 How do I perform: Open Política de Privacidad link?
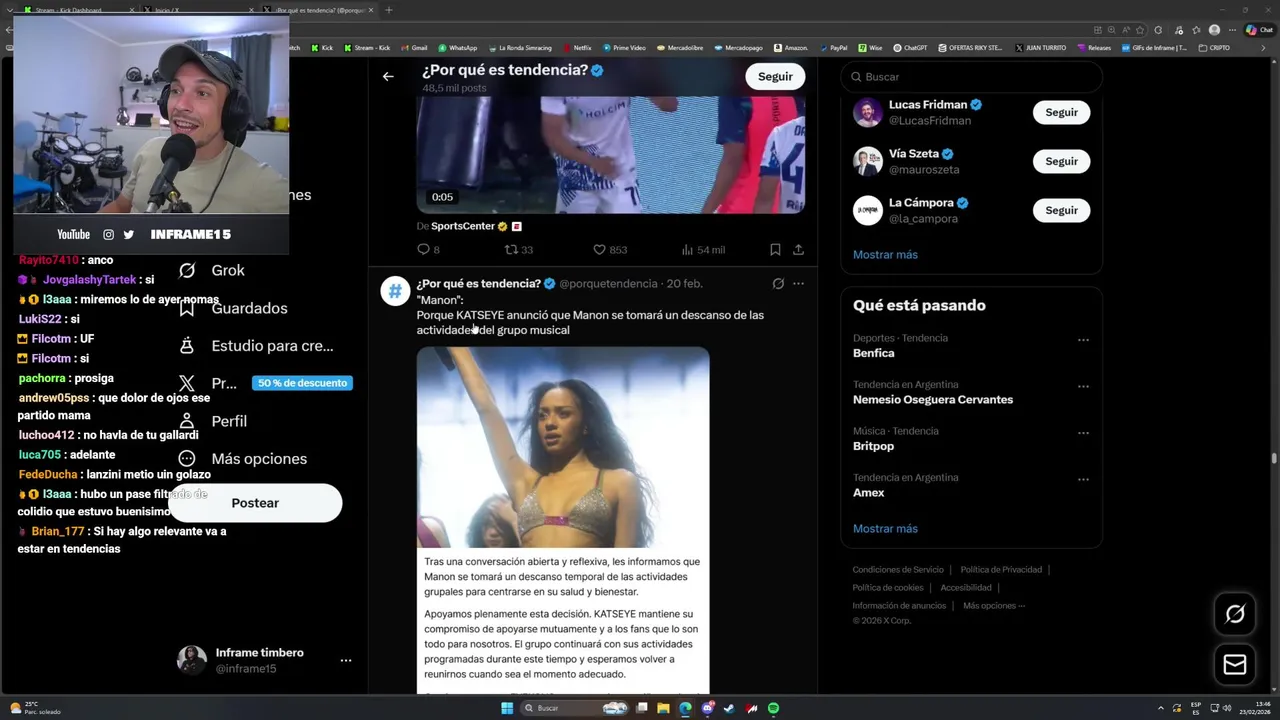pyautogui.click(x=1001, y=570)
